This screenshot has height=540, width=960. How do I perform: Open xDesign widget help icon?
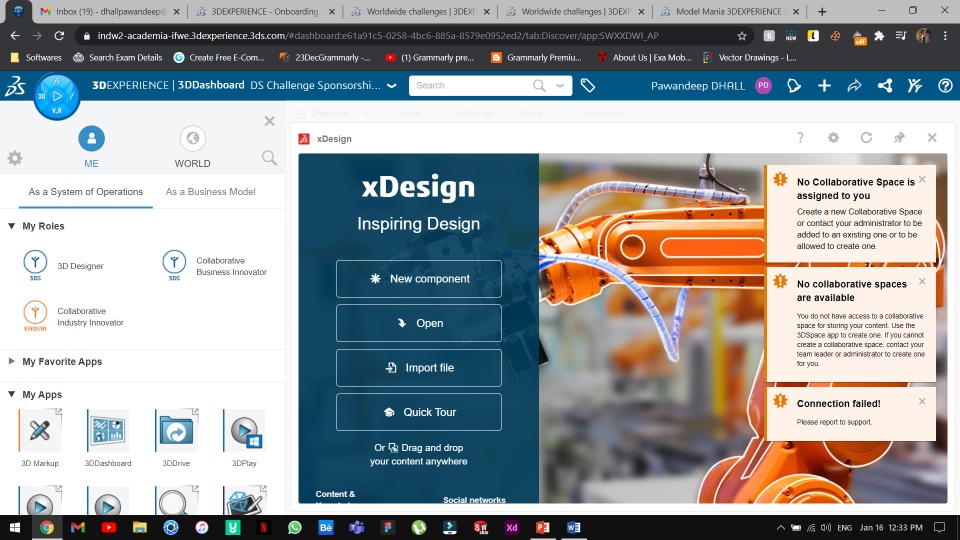point(800,138)
